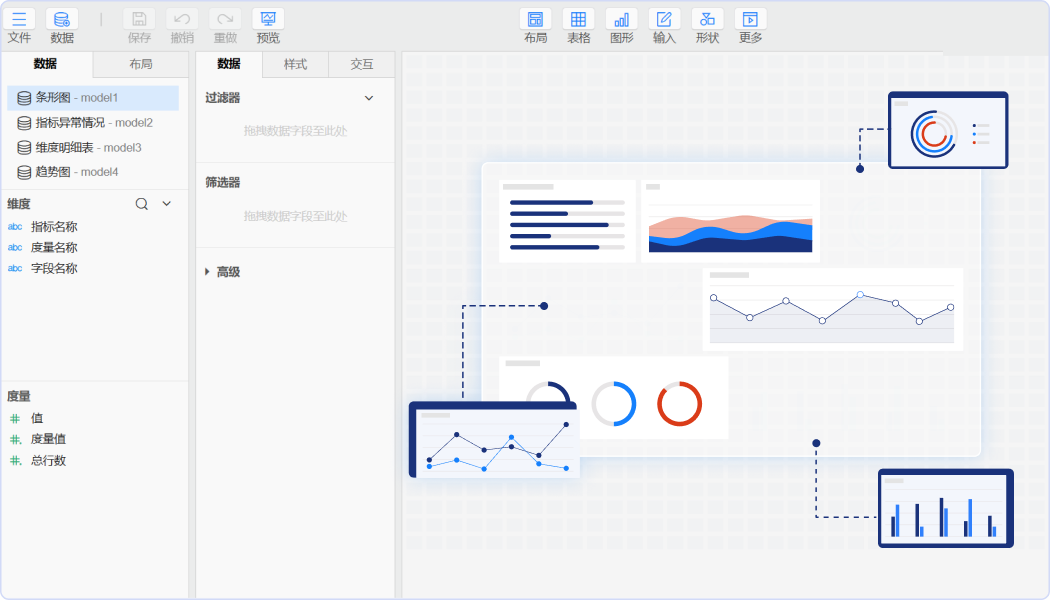Screen dimensions: 1050x600
Task: Open the 图形 chart component icon
Action: pyautogui.click(x=621, y=19)
